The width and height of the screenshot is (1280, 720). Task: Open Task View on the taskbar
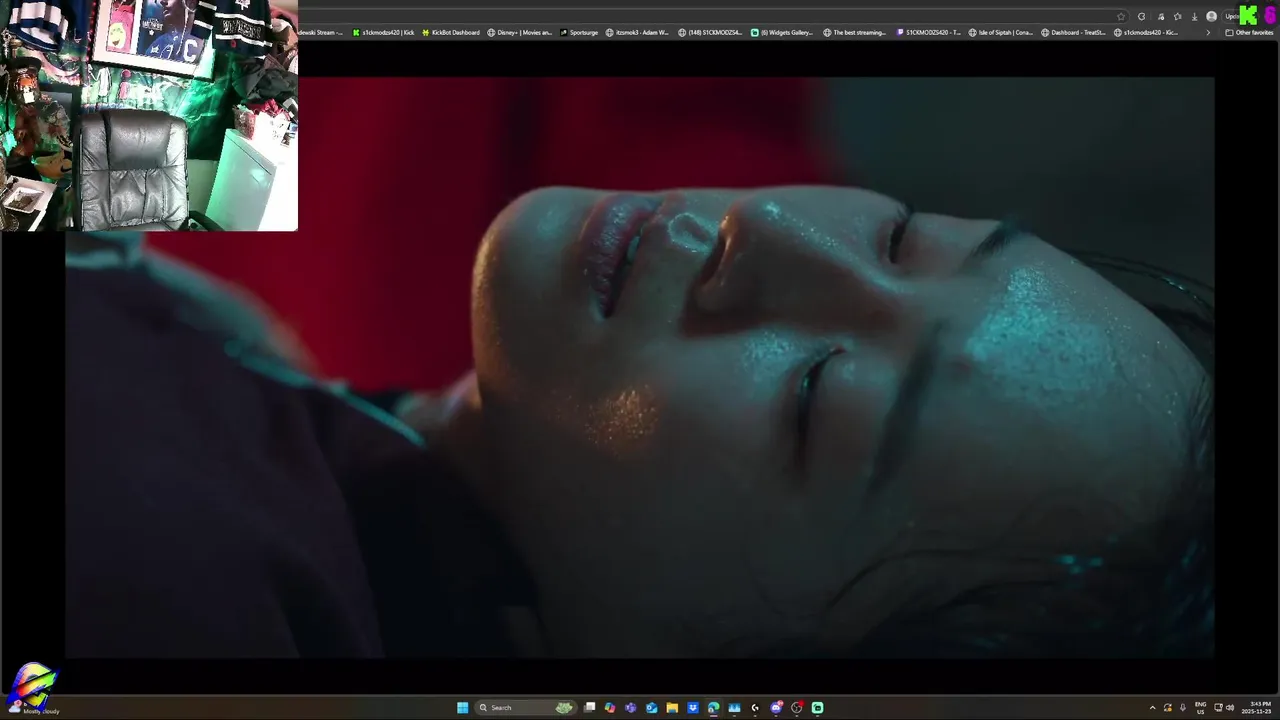(589, 708)
